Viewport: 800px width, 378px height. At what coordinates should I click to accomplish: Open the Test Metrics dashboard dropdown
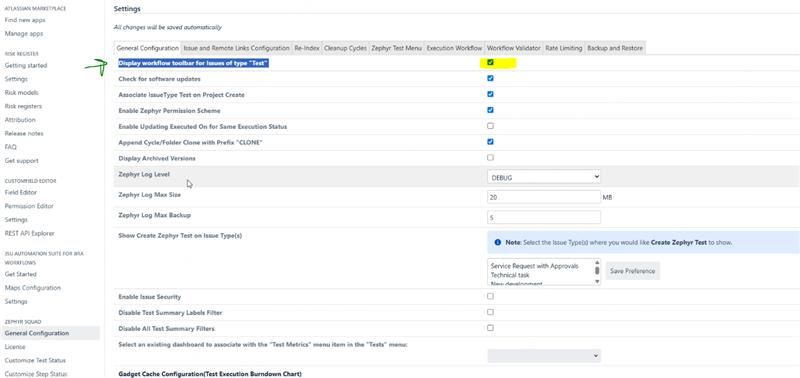(x=544, y=356)
